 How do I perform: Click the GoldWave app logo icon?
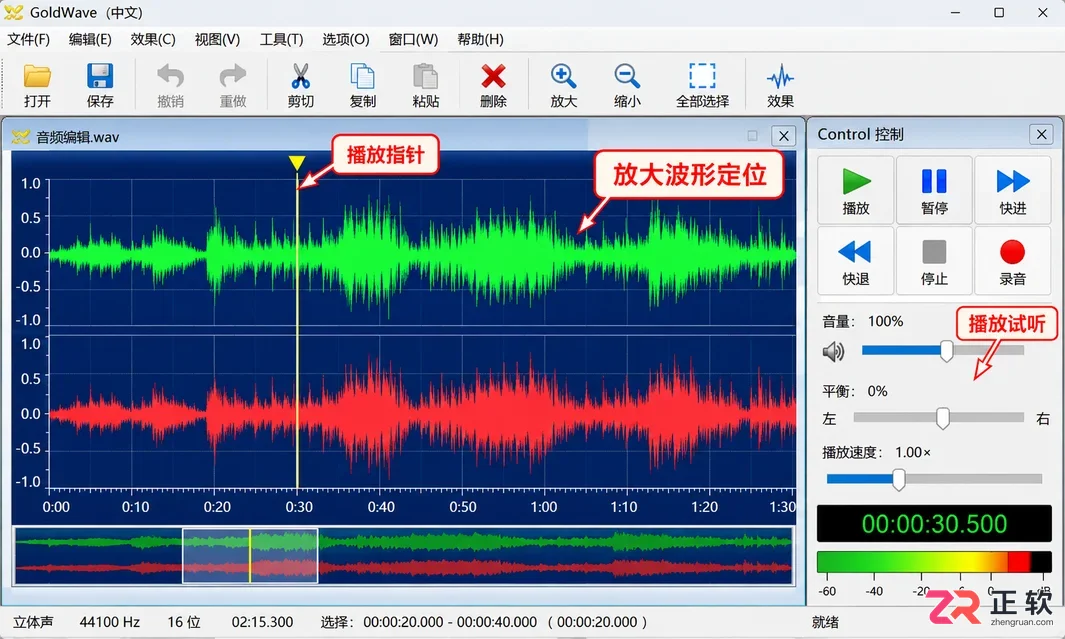click(14, 12)
